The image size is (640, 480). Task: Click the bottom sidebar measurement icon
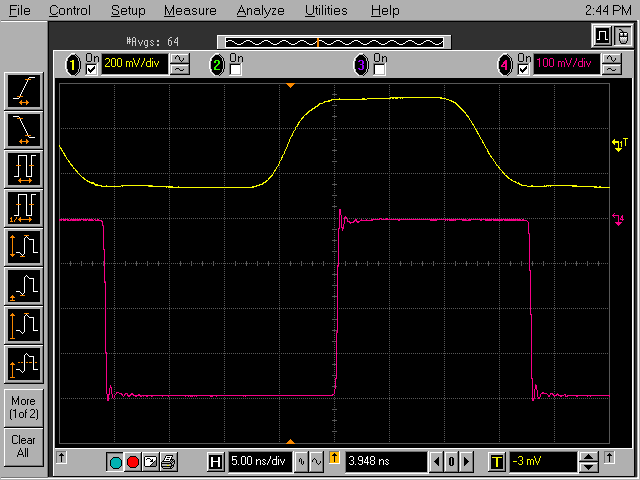coord(24,365)
